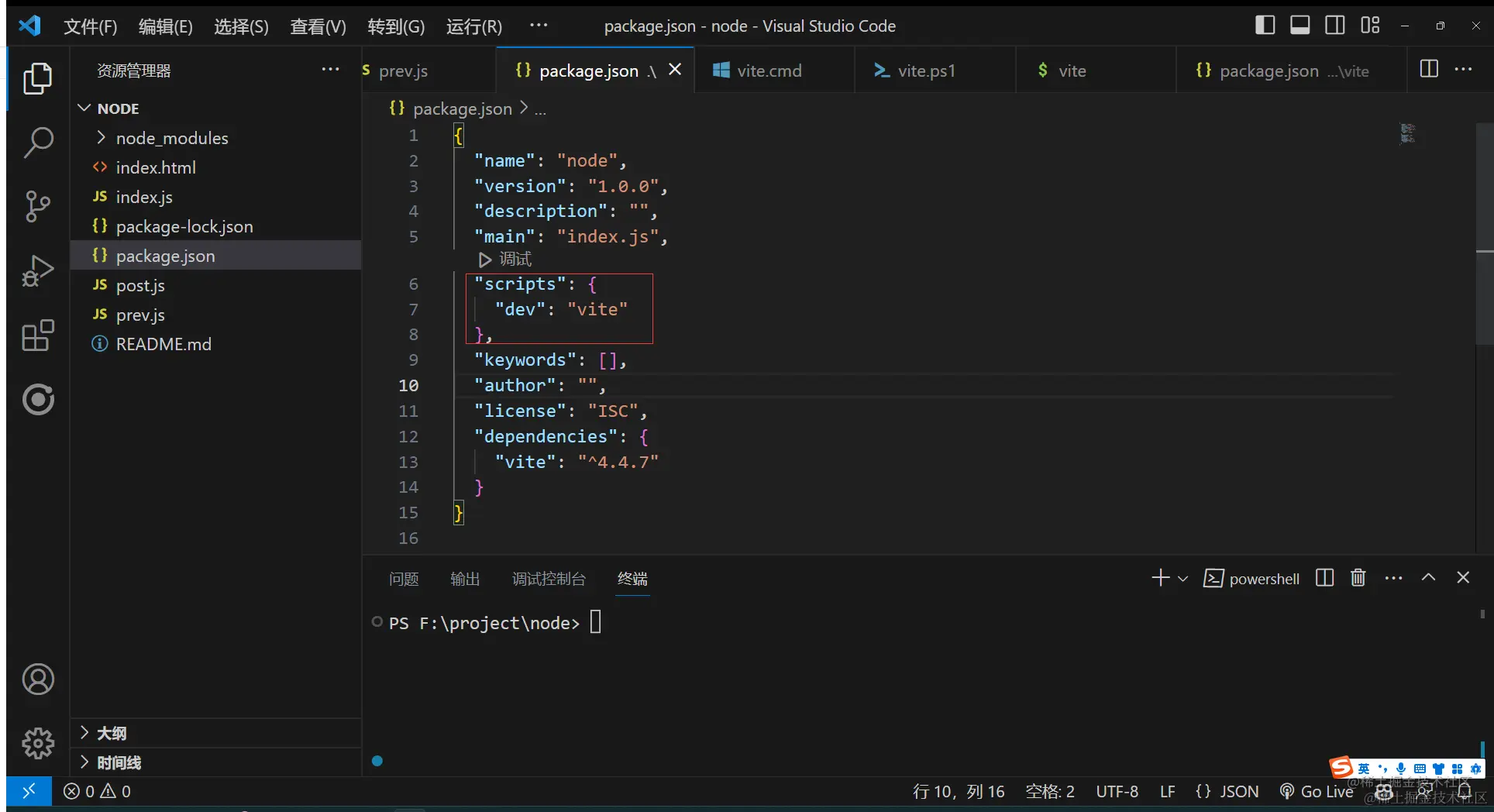
Task: Open index.js in the explorer
Action: pyautogui.click(x=217, y=197)
